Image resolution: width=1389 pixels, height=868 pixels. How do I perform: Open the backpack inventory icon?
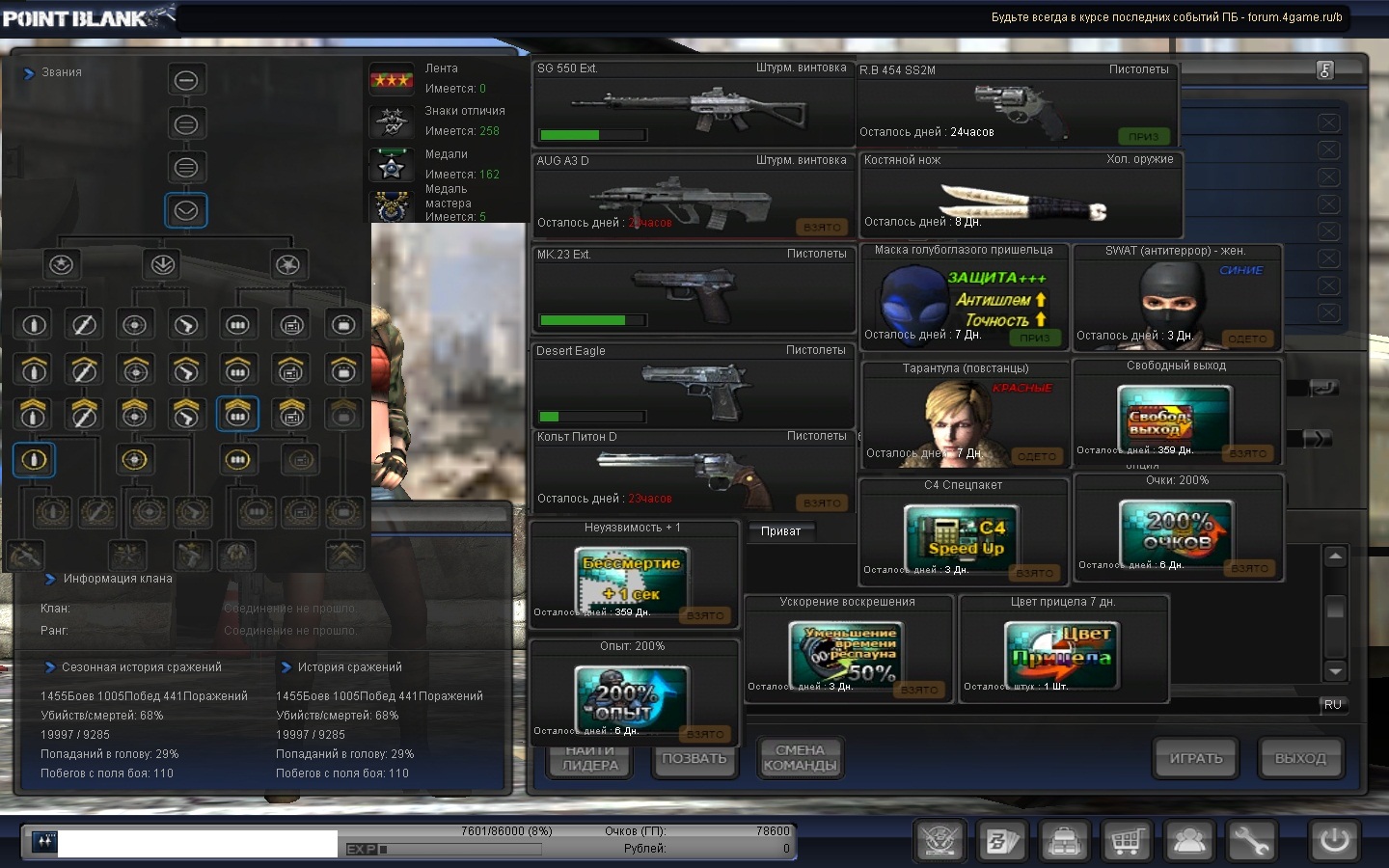[1064, 841]
